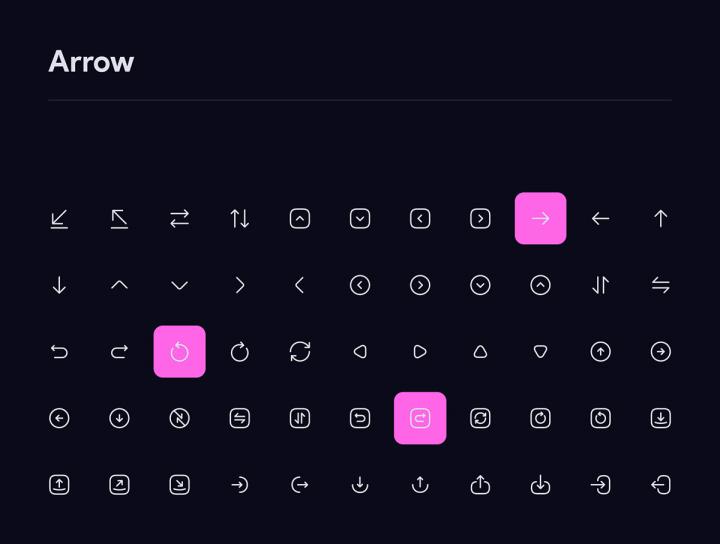Select the highlighted right arrow icon
Viewport: 720px width, 544px height.
point(540,218)
